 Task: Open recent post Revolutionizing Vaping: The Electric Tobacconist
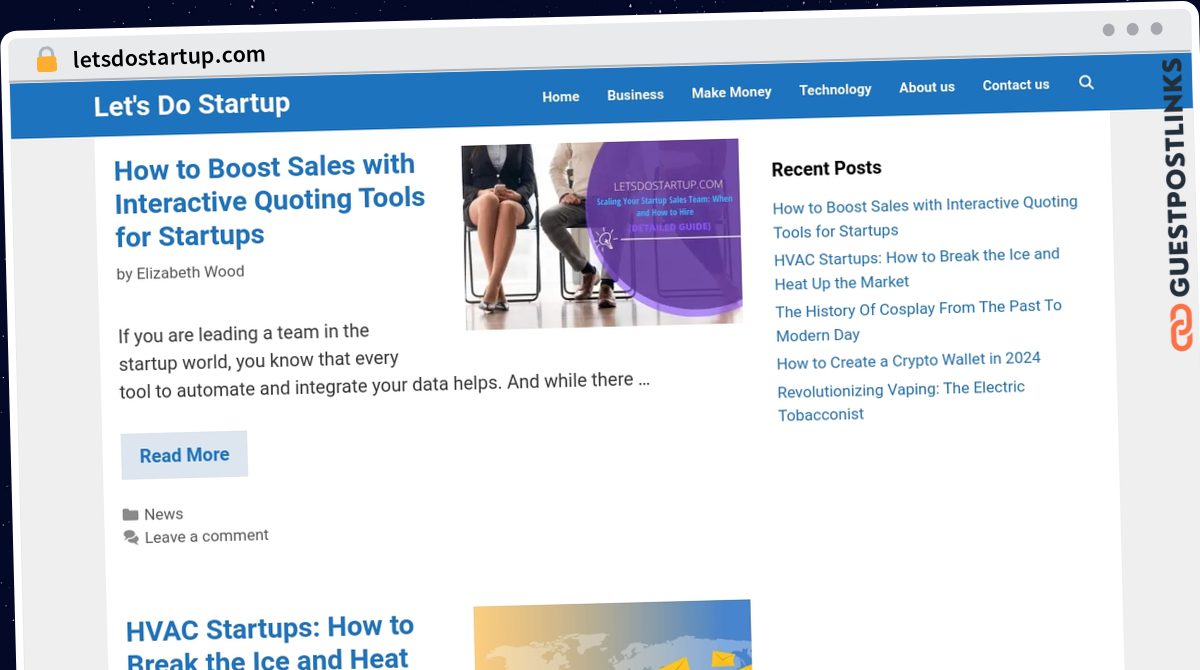coord(901,401)
